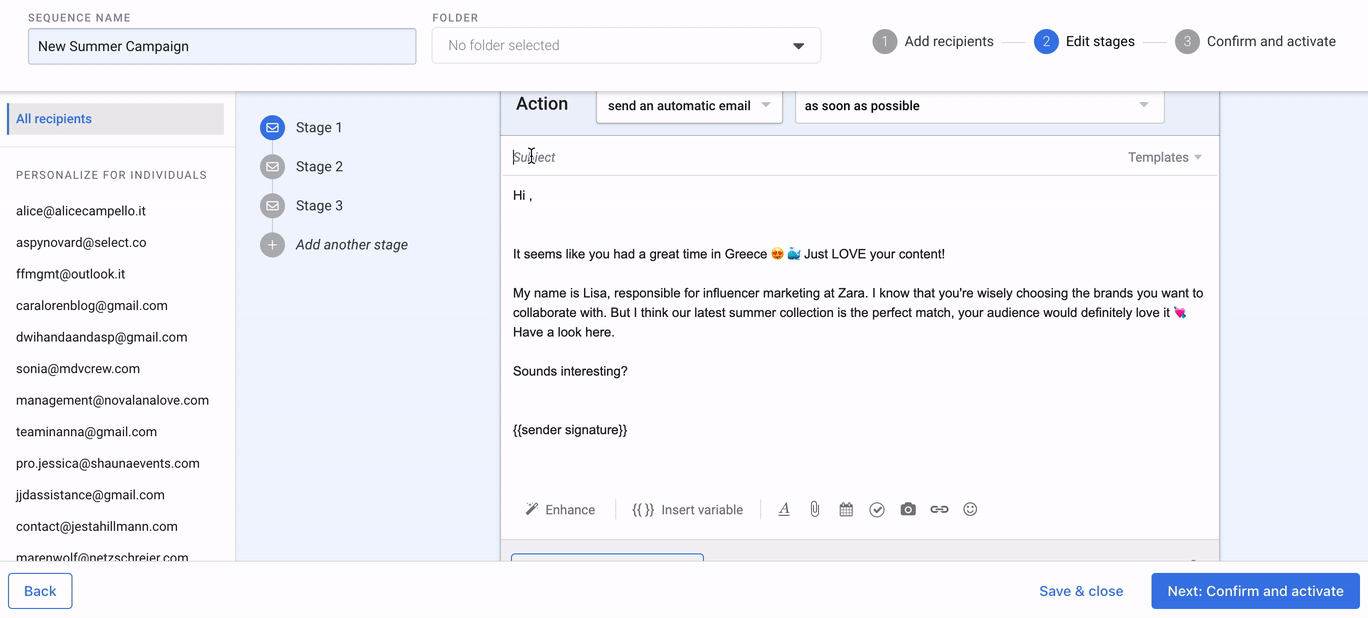The image size is (1368, 618).
Task: Expand the Templates dropdown
Action: pos(1165,157)
